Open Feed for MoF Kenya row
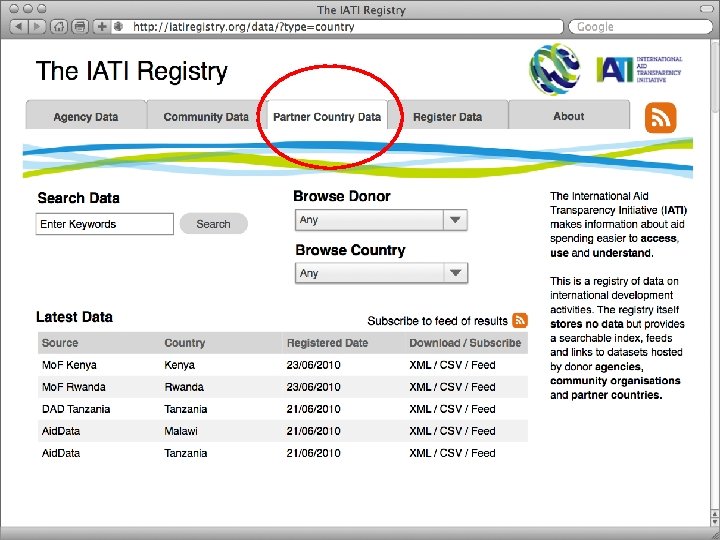The height and width of the screenshot is (540, 720). click(x=483, y=365)
